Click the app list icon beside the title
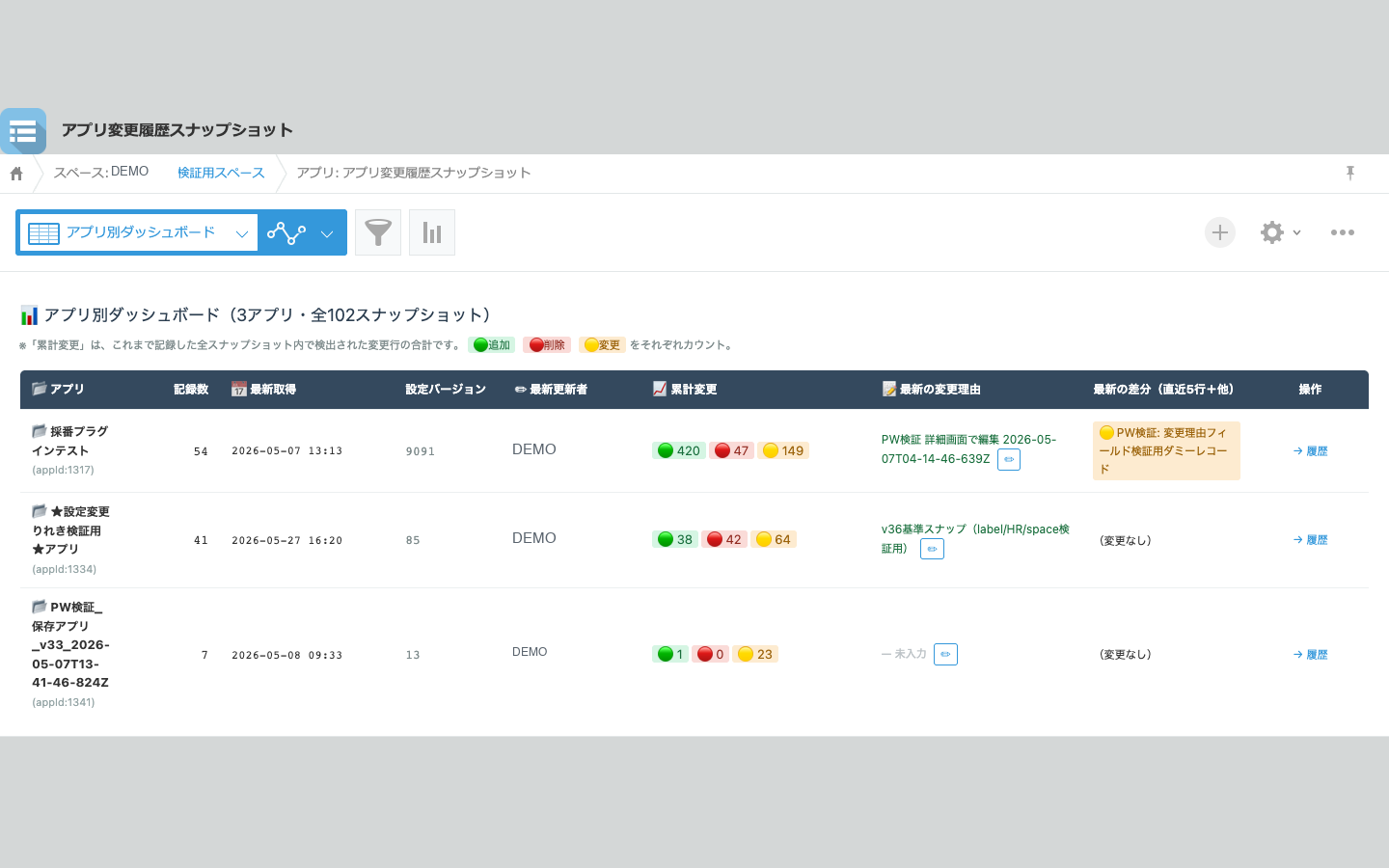1389x868 pixels. click(x=23, y=131)
